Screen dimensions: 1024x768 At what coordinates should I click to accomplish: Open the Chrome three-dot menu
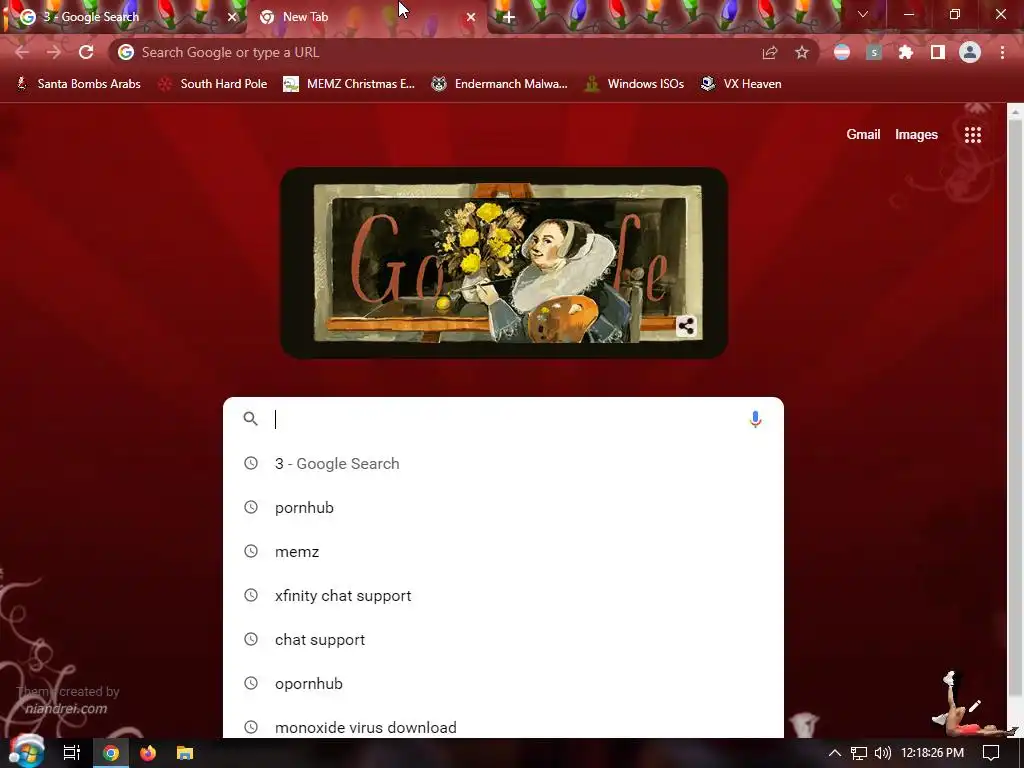tap(1002, 52)
